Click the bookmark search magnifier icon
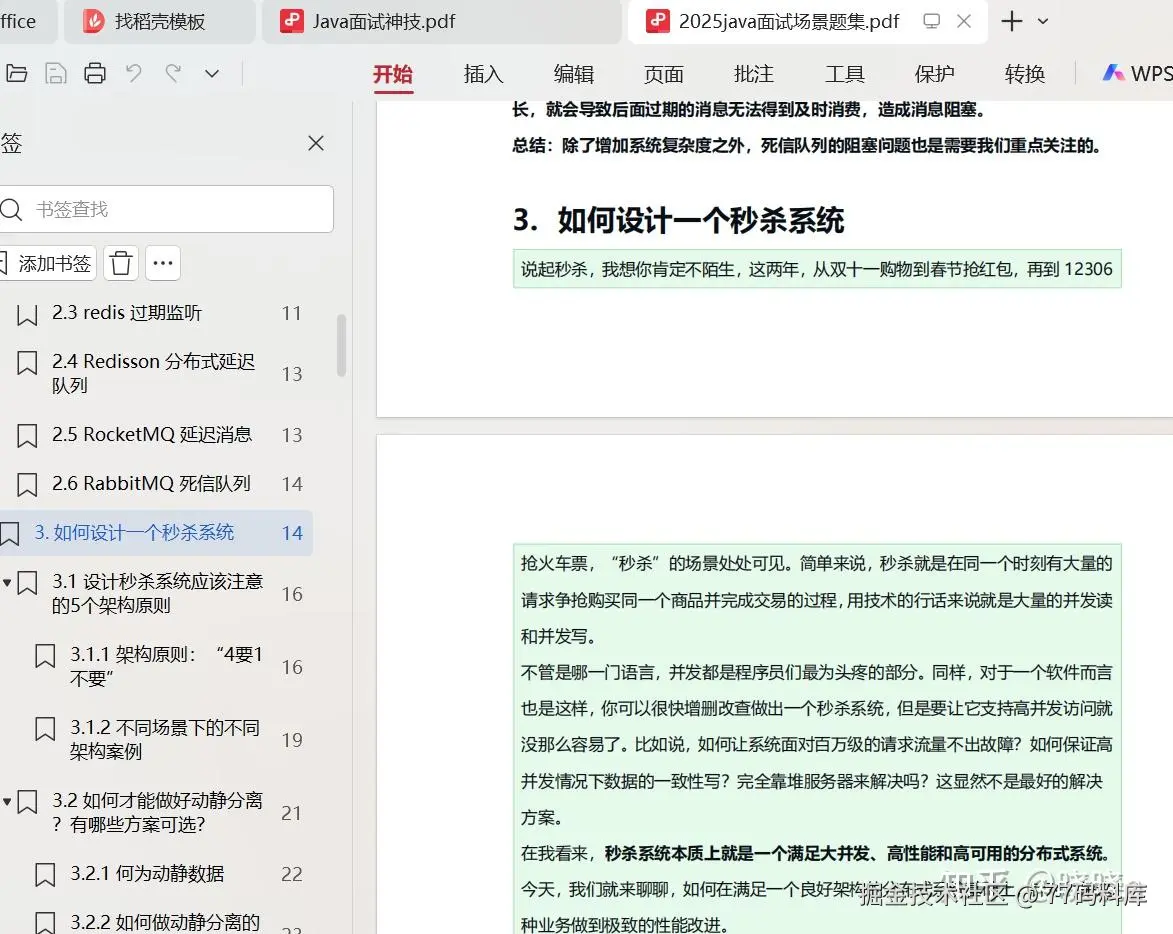 tap(11, 209)
